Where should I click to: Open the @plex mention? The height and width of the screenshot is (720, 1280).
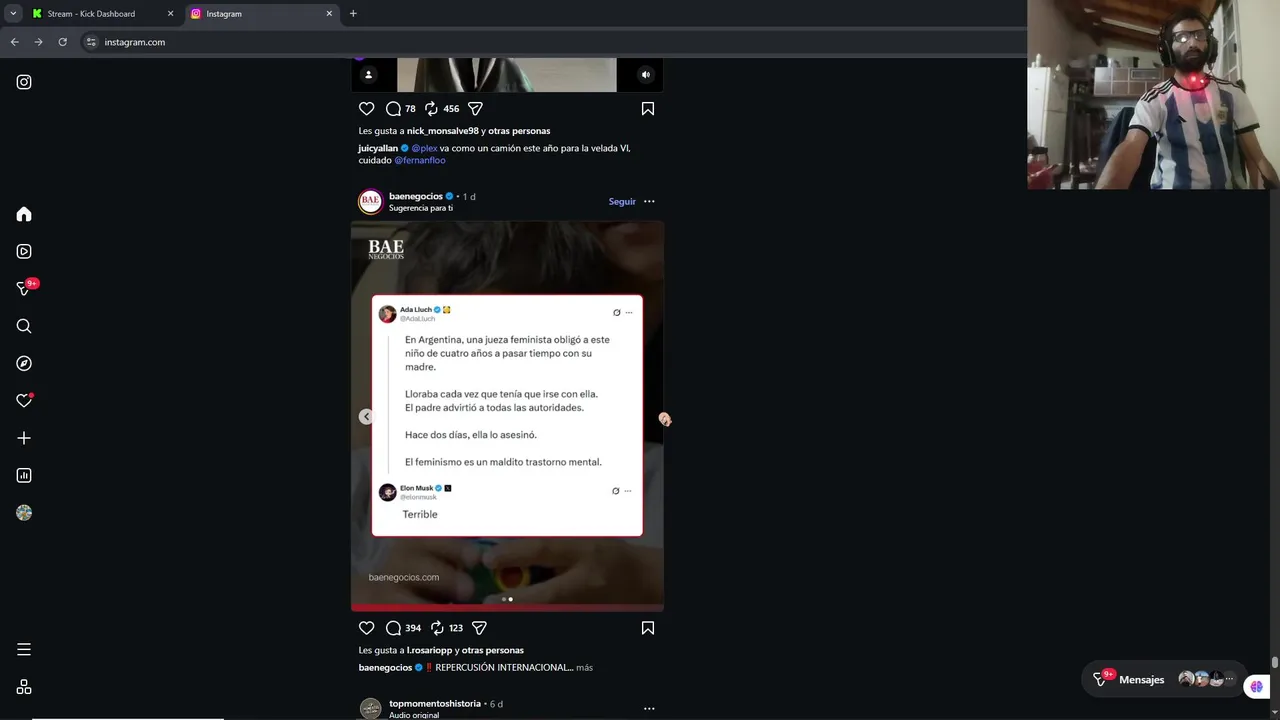coord(424,148)
